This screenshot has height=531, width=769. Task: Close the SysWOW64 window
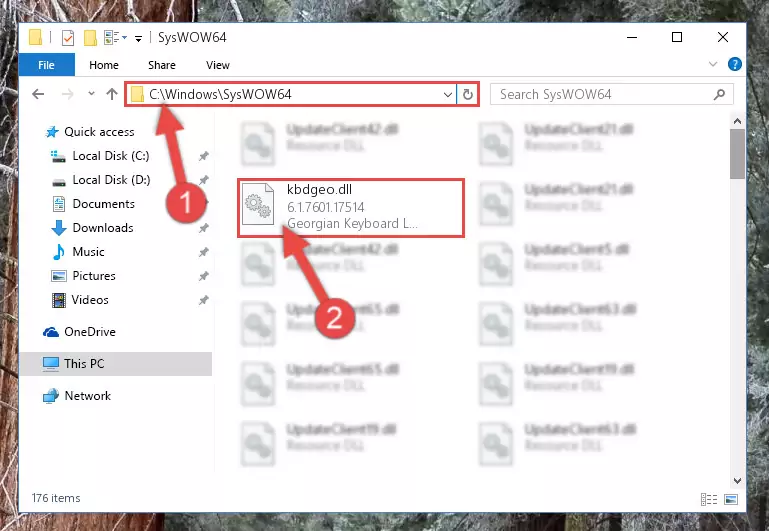point(722,37)
